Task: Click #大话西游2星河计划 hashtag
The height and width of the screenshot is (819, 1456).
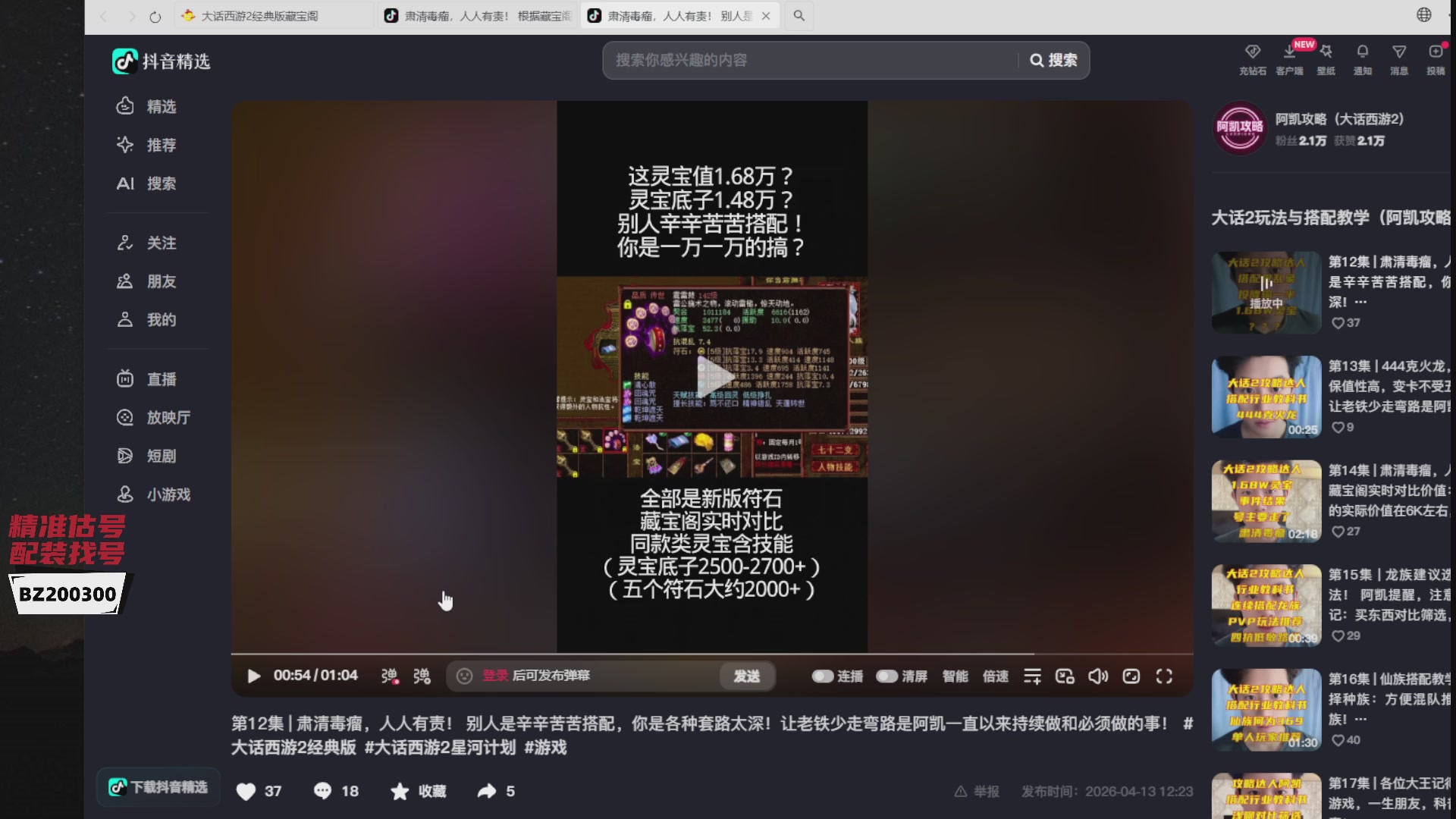Action: coord(440,747)
